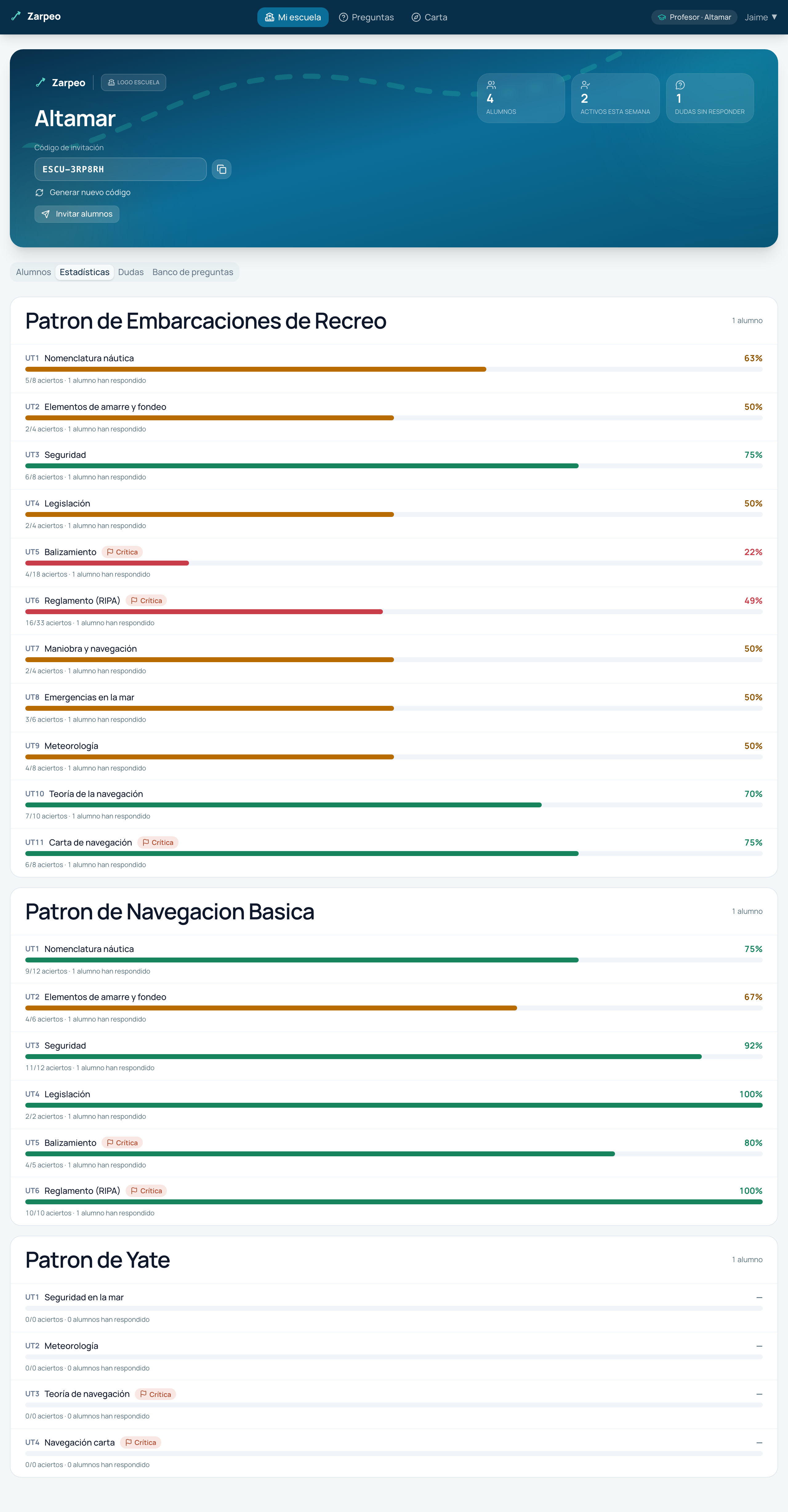Screen dimensions: 788x1512
Task: Click the invitation code field ESCU-3RP8RH
Action: [120, 169]
